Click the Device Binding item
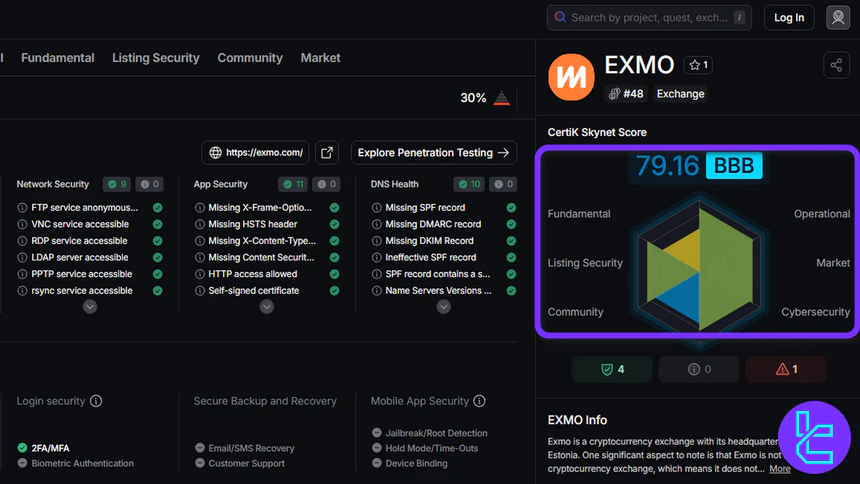The image size is (860, 484). [x=416, y=463]
